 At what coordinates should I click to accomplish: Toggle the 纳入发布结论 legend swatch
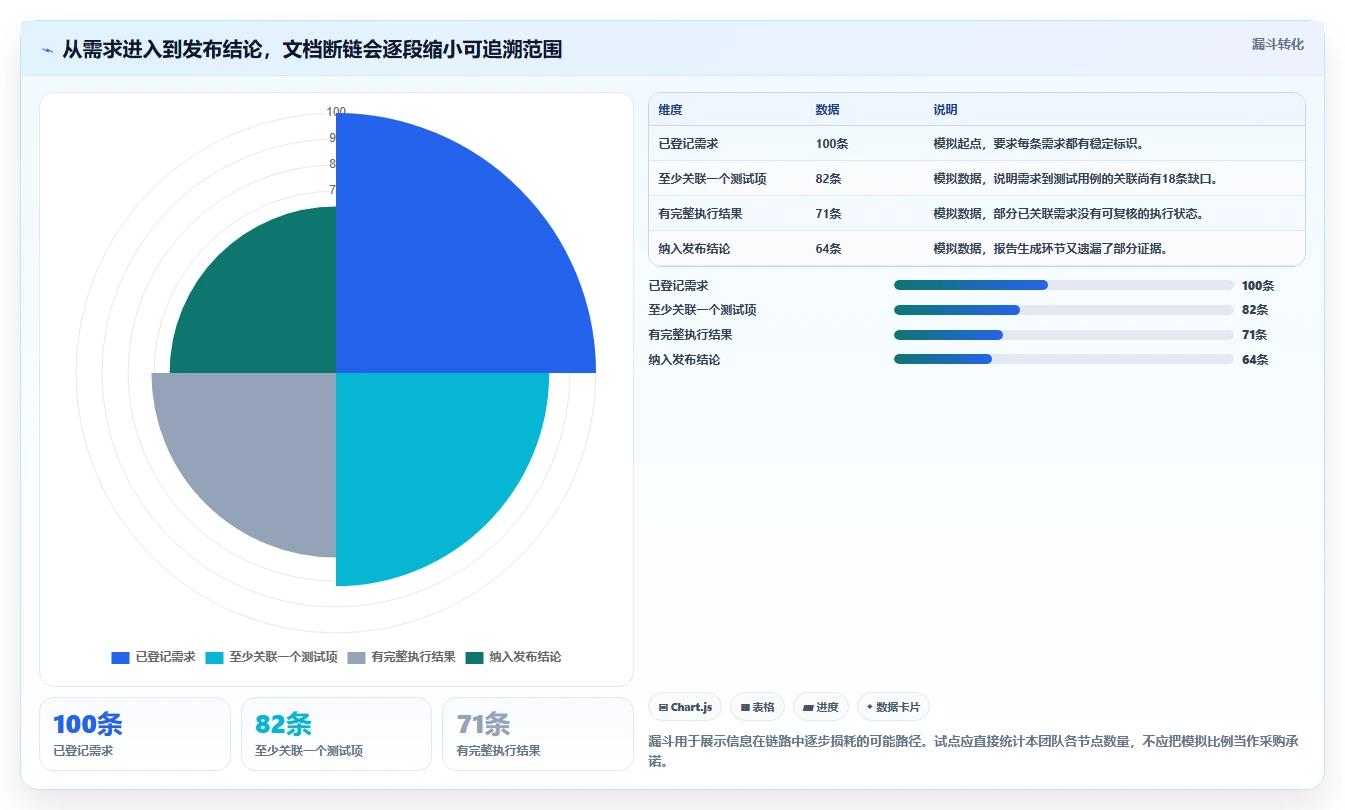474,657
